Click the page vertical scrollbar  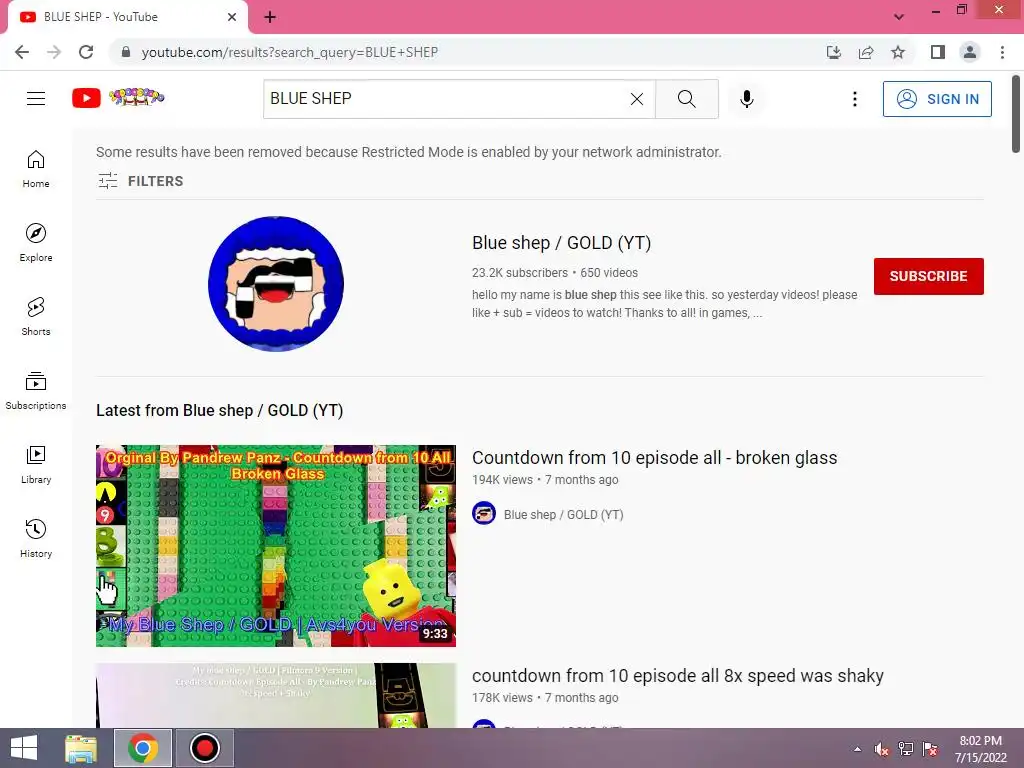(x=1016, y=115)
